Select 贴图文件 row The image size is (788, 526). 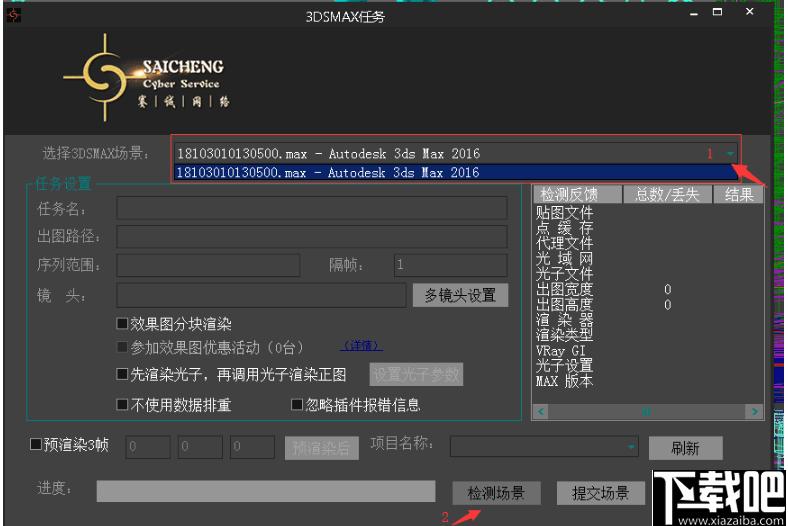point(564,213)
